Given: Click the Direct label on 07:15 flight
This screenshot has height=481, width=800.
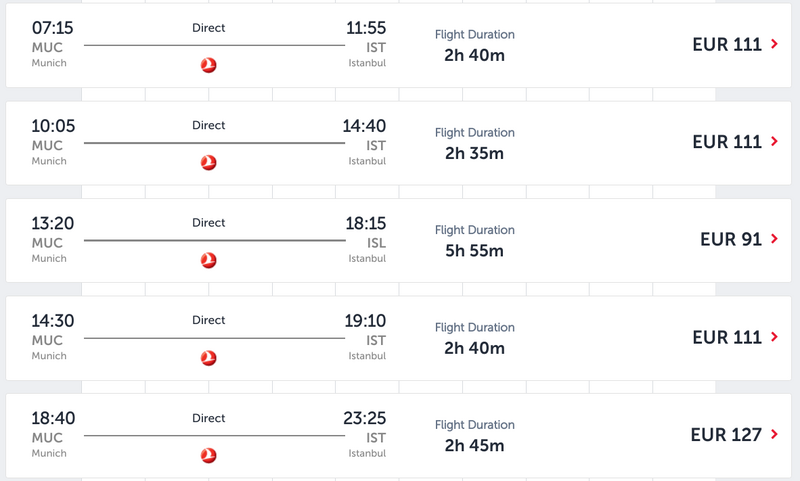Looking at the screenshot, I should (x=208, y=28).
